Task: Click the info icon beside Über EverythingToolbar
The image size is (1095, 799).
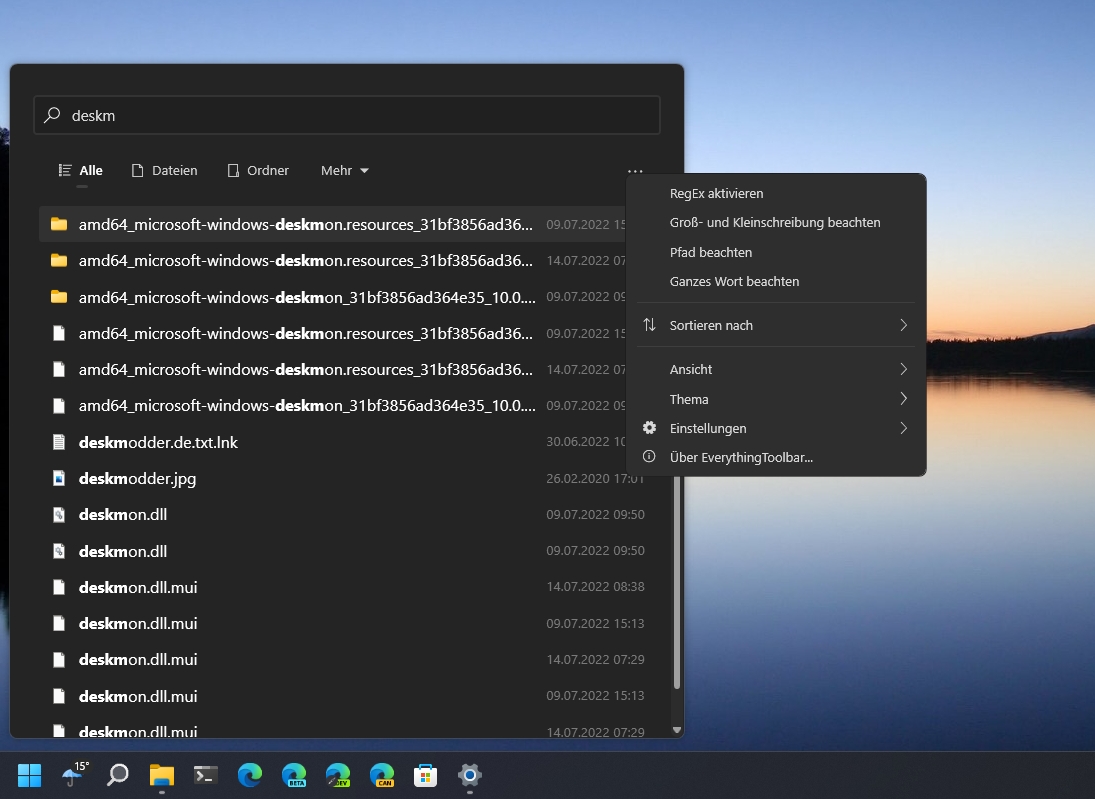Action: [x=649, y=457]
